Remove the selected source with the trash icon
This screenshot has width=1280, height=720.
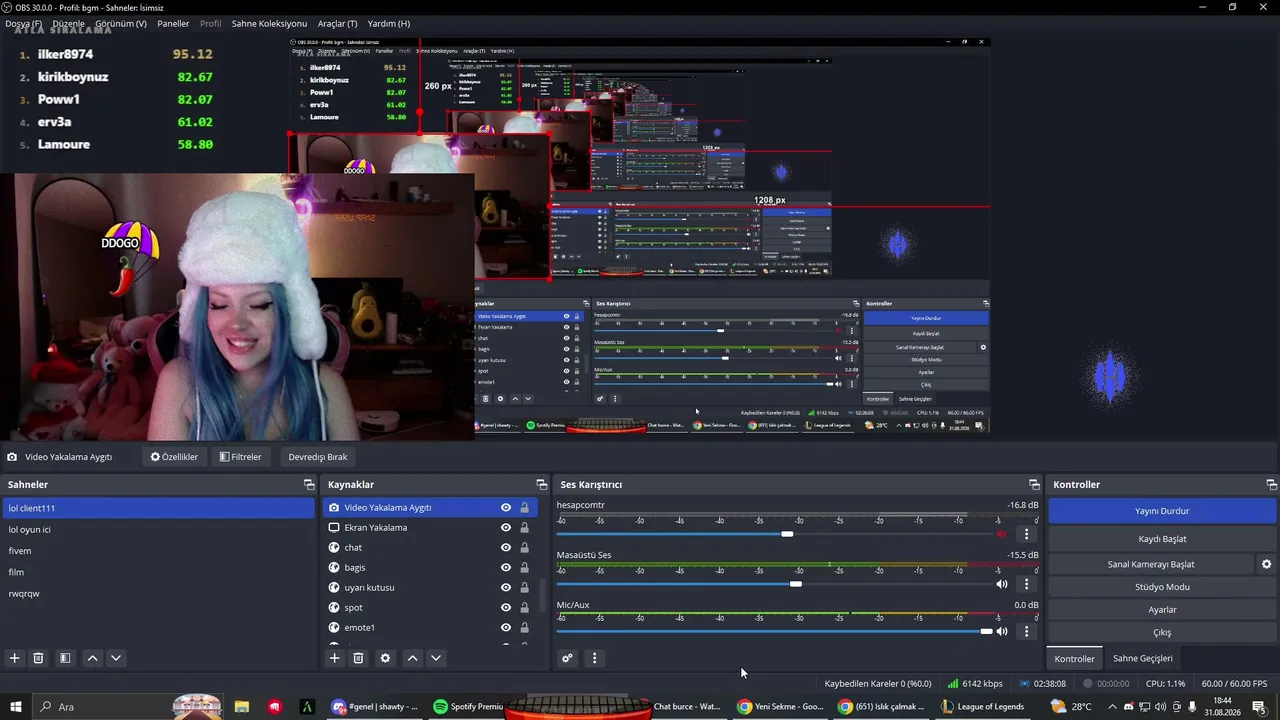[359, 658]
